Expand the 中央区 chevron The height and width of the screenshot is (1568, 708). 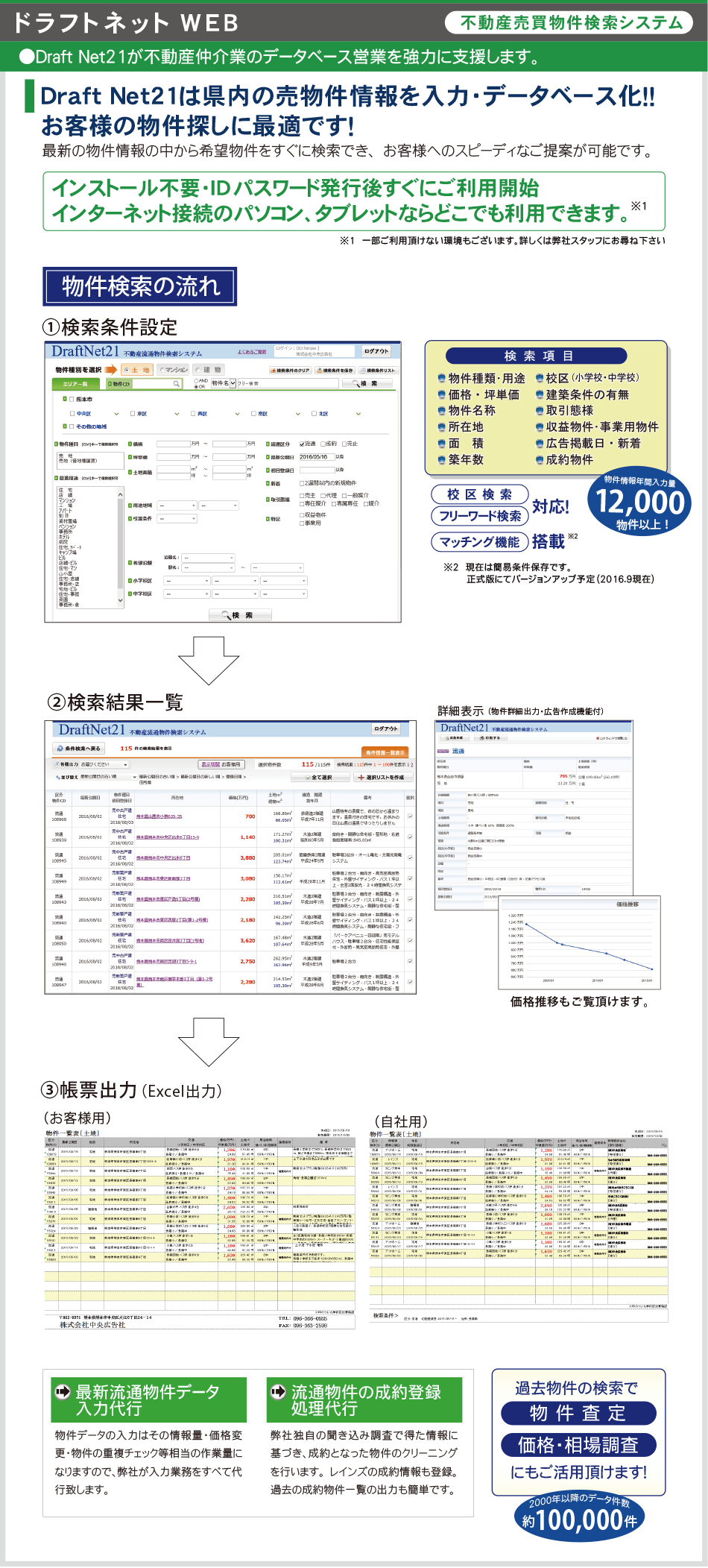pos(116,414)
